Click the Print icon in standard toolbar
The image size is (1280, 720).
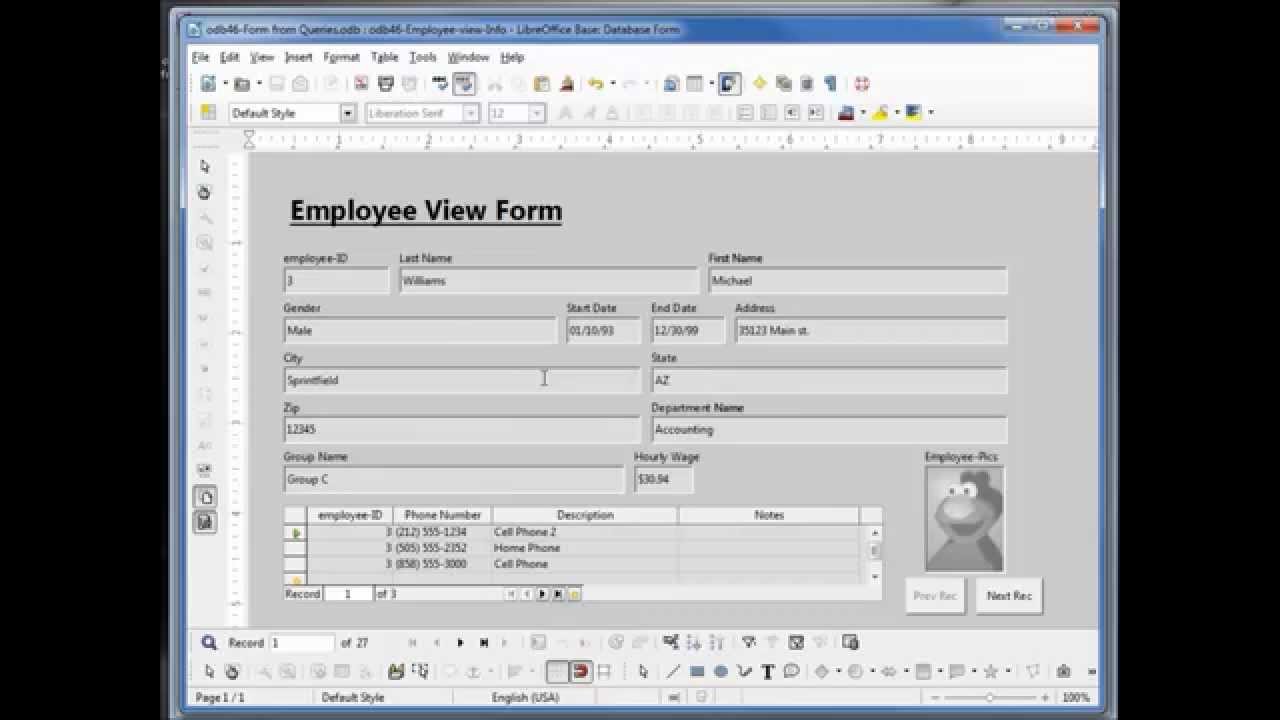(x=385, y=84)
